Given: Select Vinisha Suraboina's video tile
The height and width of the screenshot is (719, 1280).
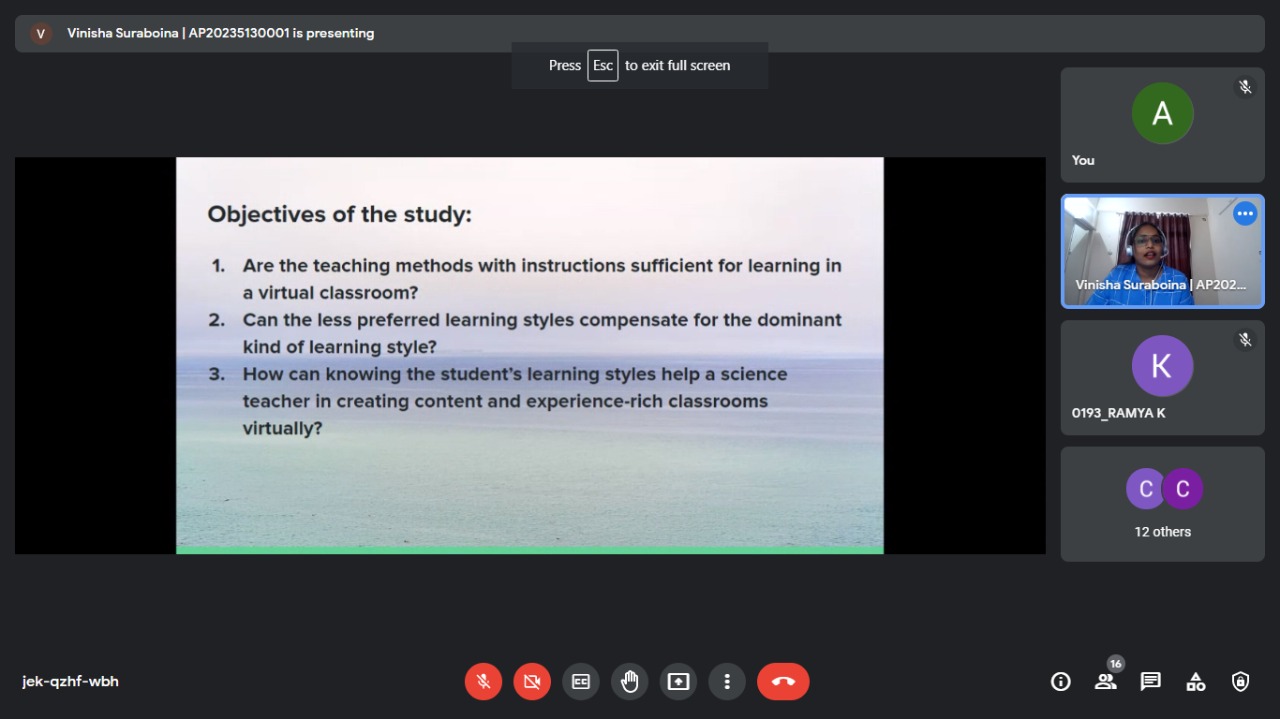Looking at the screenshot, I should (x=1162, y=251).
